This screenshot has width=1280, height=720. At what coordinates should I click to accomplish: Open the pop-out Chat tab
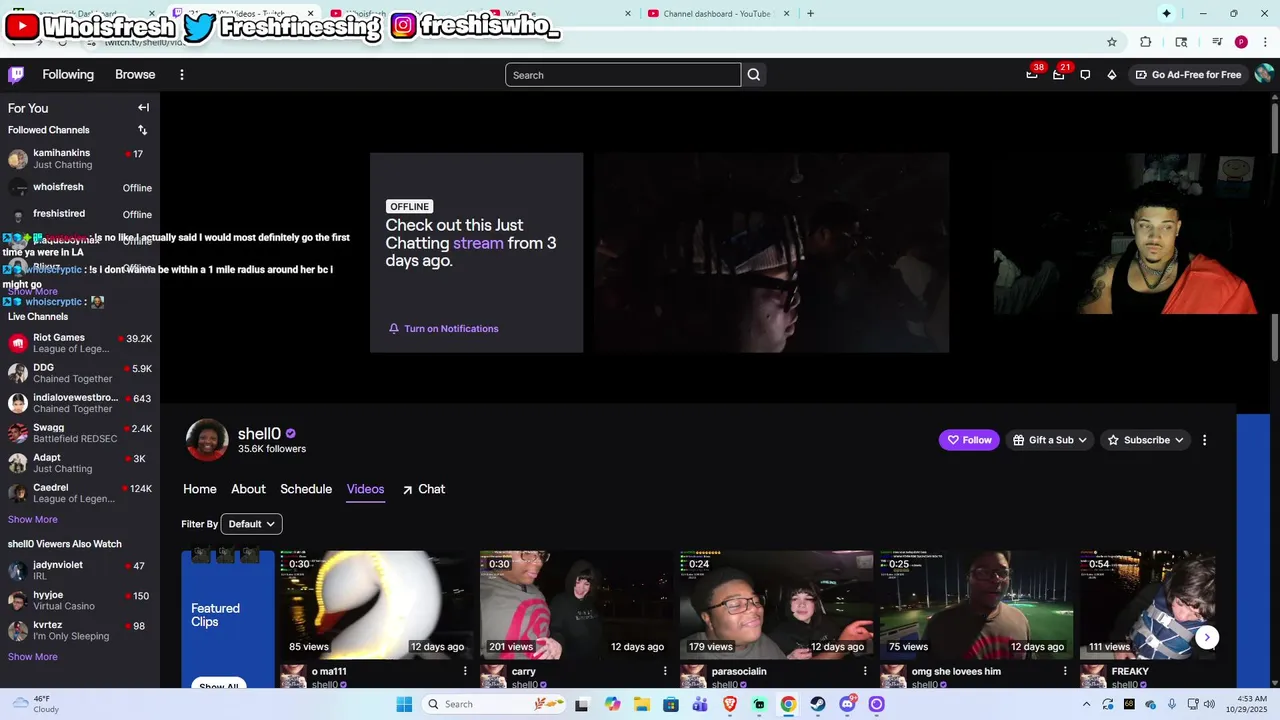point(424,489)
